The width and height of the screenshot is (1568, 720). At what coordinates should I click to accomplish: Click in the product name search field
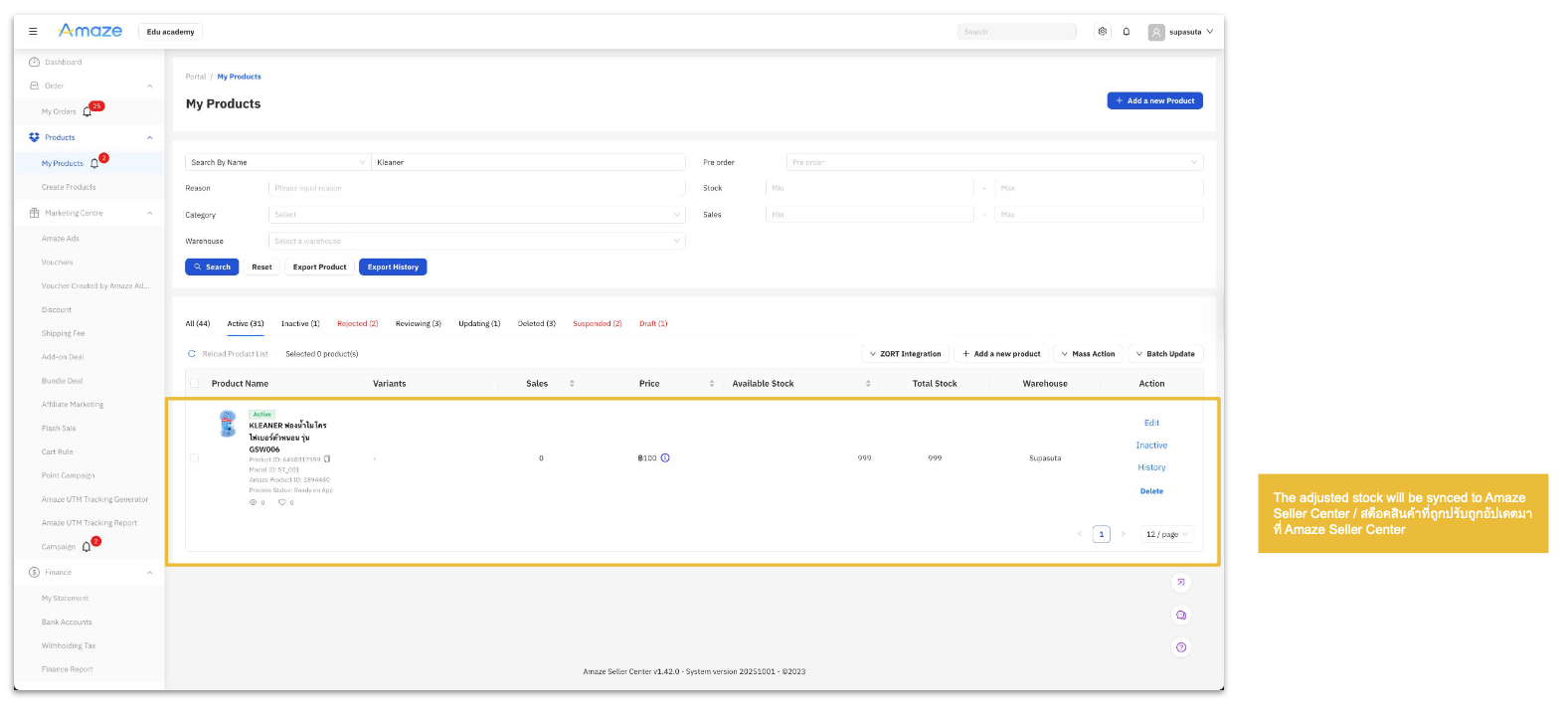[x=528, y=162]
